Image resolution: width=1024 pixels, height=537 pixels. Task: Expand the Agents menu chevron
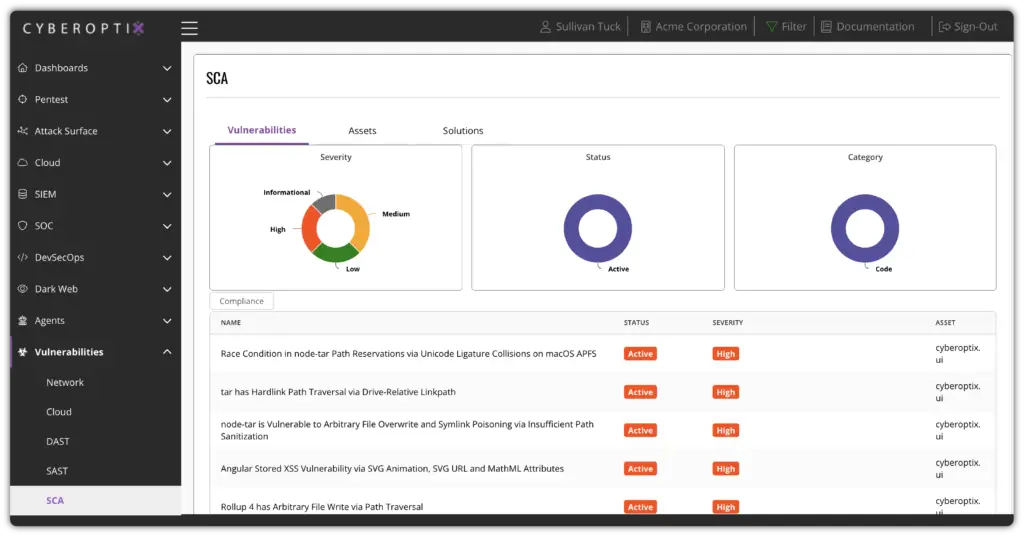tap(167, 321)
